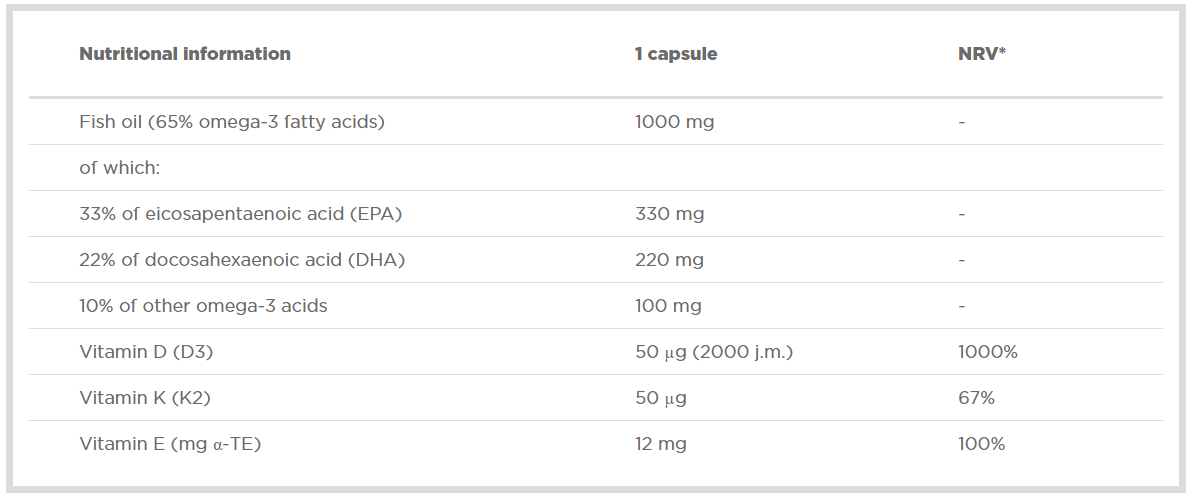Viewport: 1196px width, 500px height.
Task: Select the "1 capsule" column header
Action: pyautogui.click(x=676, y=54)
